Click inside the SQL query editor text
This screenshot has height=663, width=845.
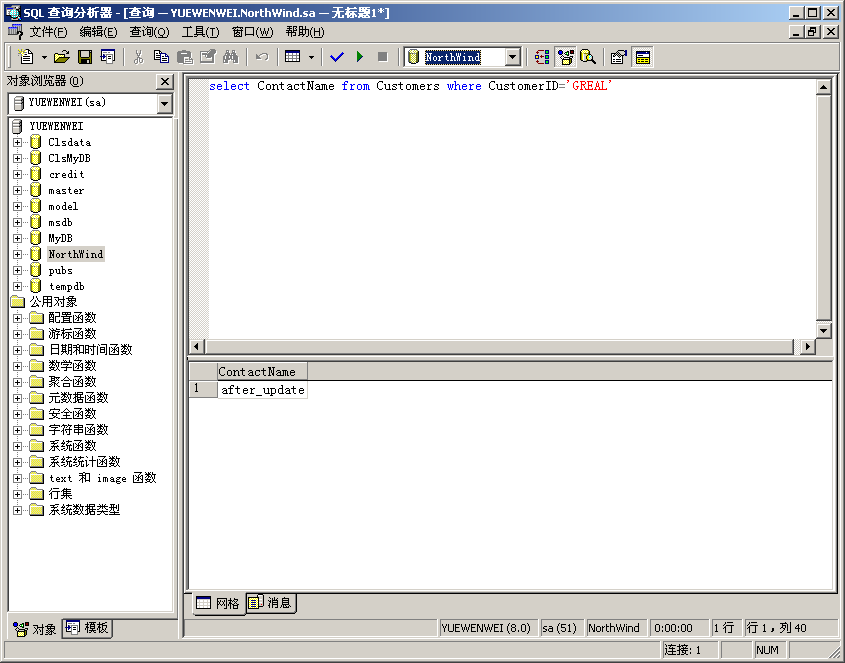pos(410,86)
